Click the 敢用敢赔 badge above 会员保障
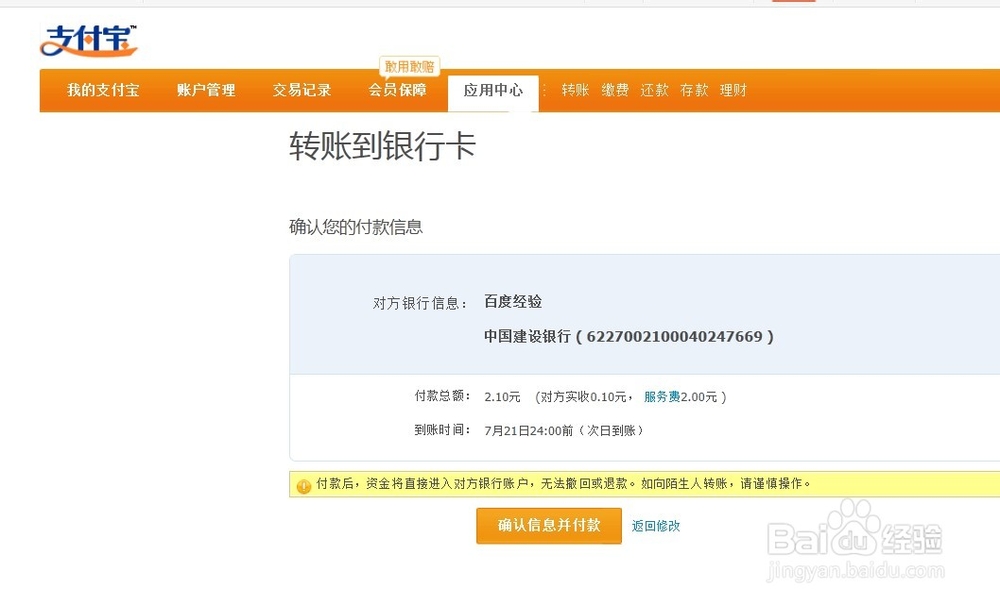This screenshot has height=605, width=1000. (x=408, y=64)
